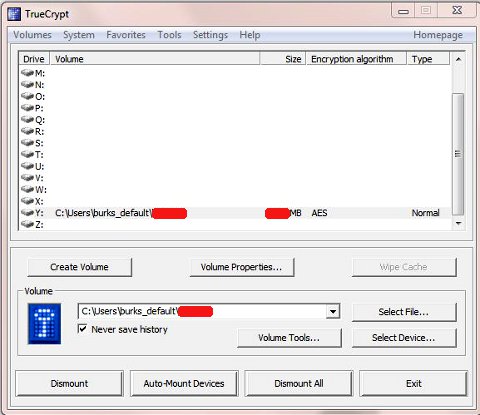Click the TrueCrypt title bar app icon
The height and width of the screenshot is (415, 480).
pos(14,14)
